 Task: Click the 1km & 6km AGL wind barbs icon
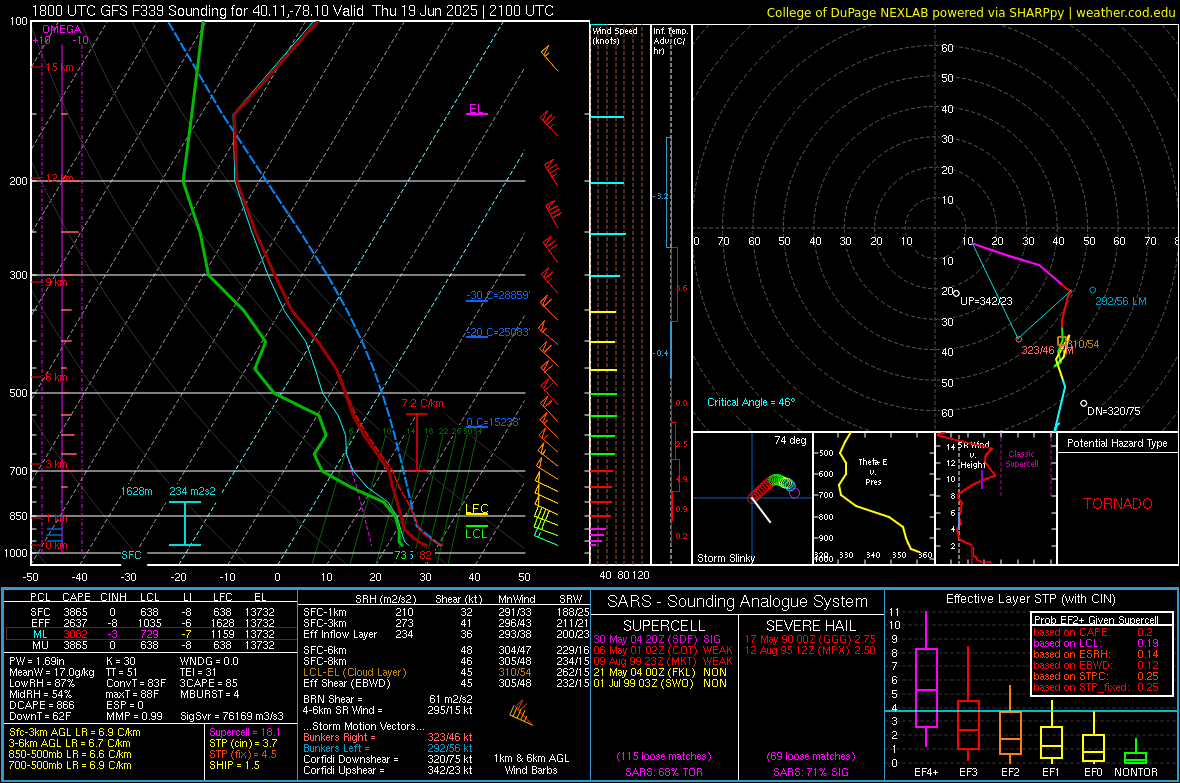point(521,713)
